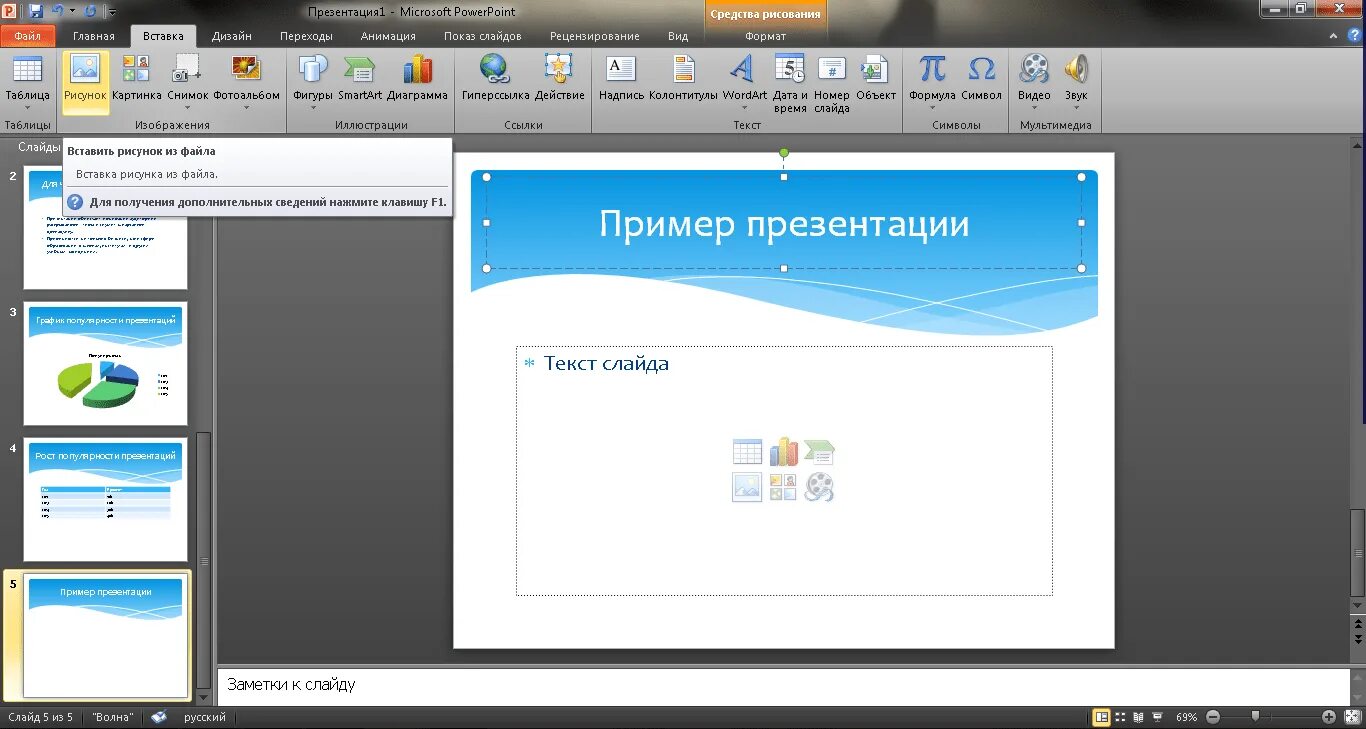Expand Фигуры dropdown arrow
1366x729 pixels.
tap(313, 108)
